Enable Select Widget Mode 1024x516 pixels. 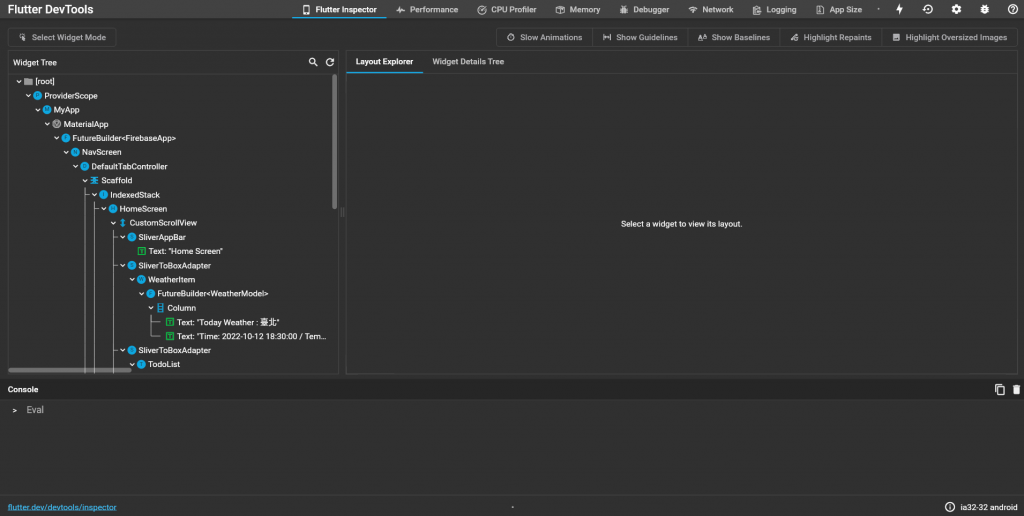point(62,37)
